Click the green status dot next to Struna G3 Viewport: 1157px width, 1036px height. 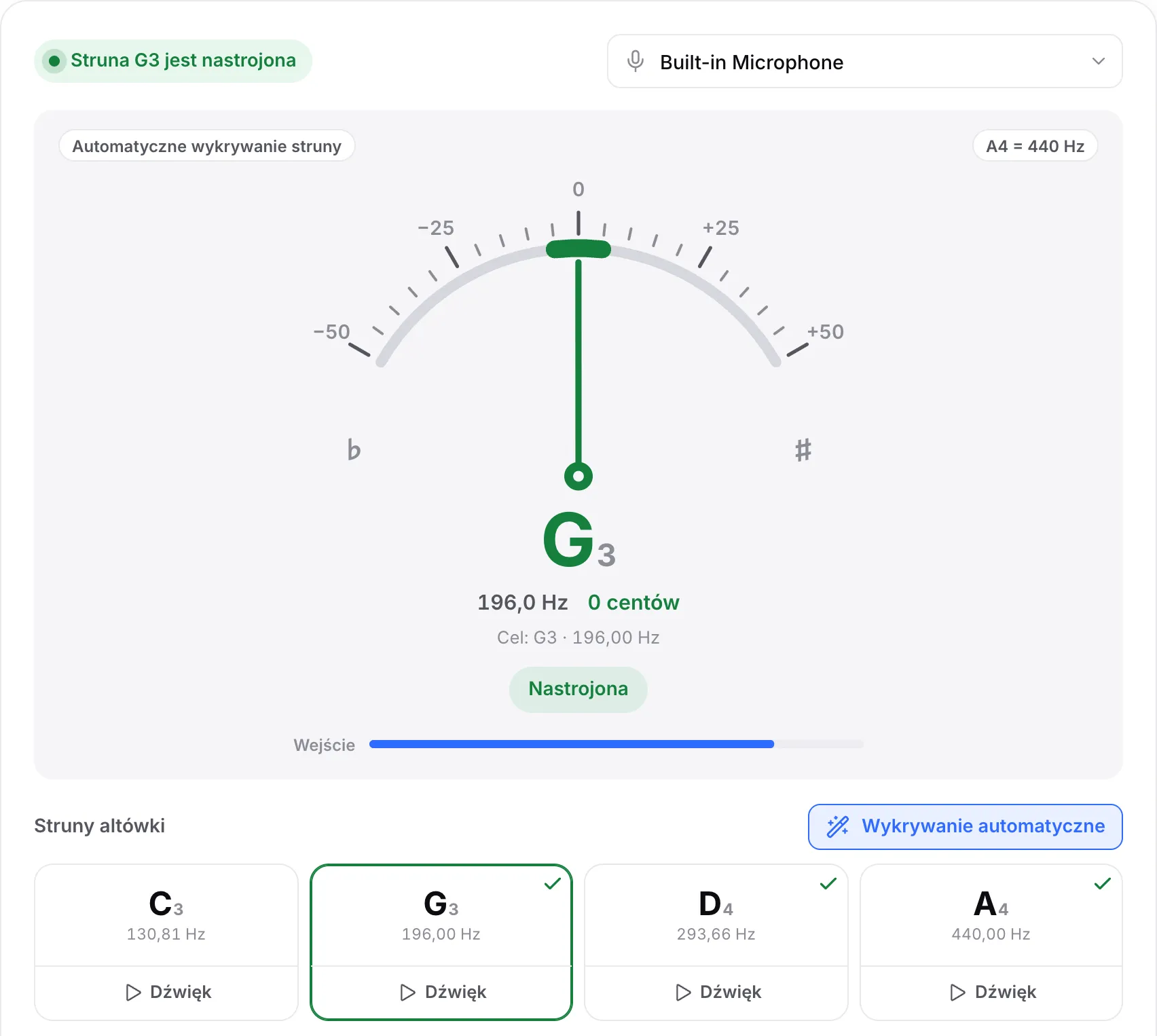click(x=54, y=61)
